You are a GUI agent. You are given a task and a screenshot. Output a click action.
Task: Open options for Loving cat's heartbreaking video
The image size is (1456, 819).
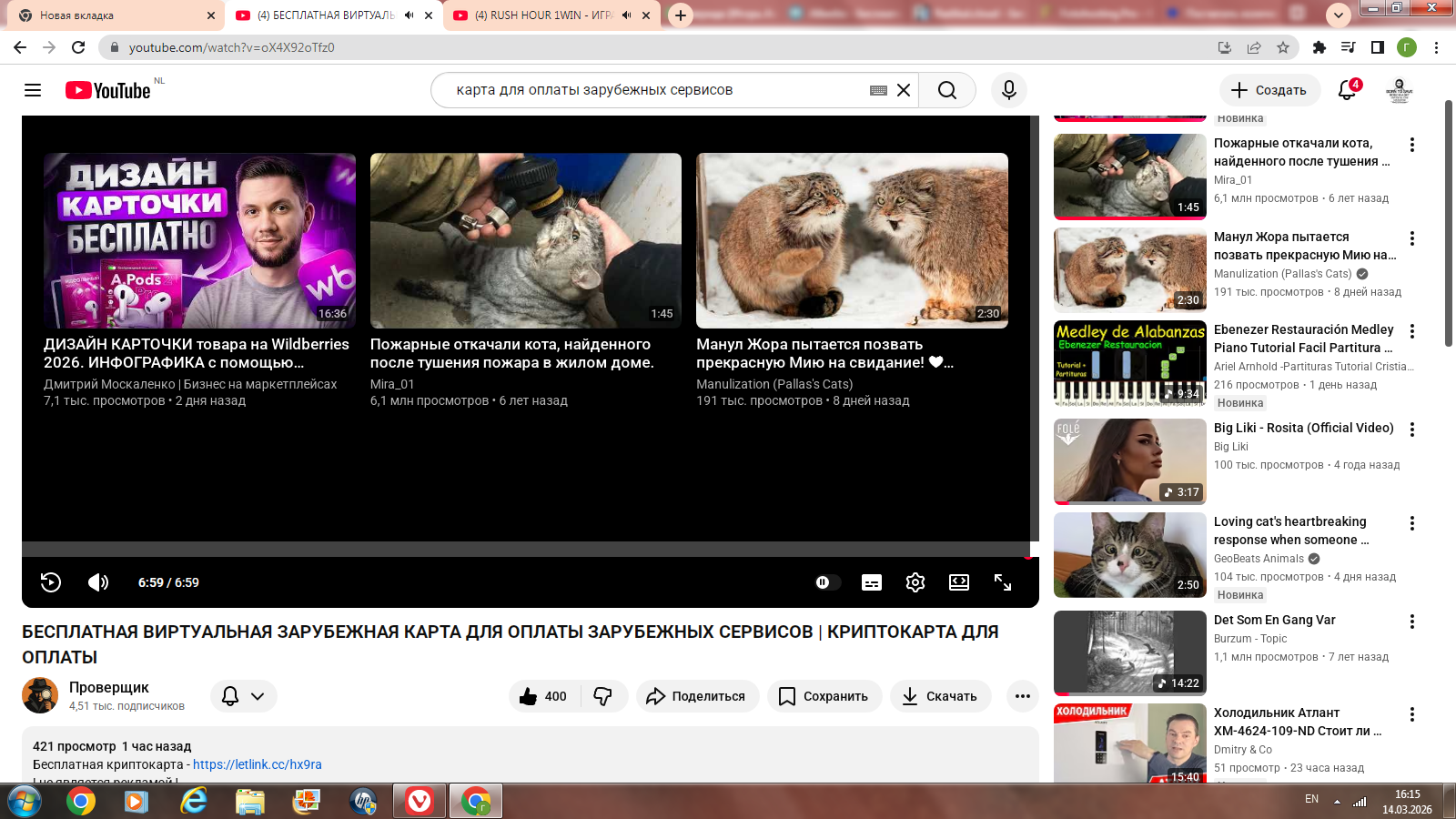(x=1412, y=523)
